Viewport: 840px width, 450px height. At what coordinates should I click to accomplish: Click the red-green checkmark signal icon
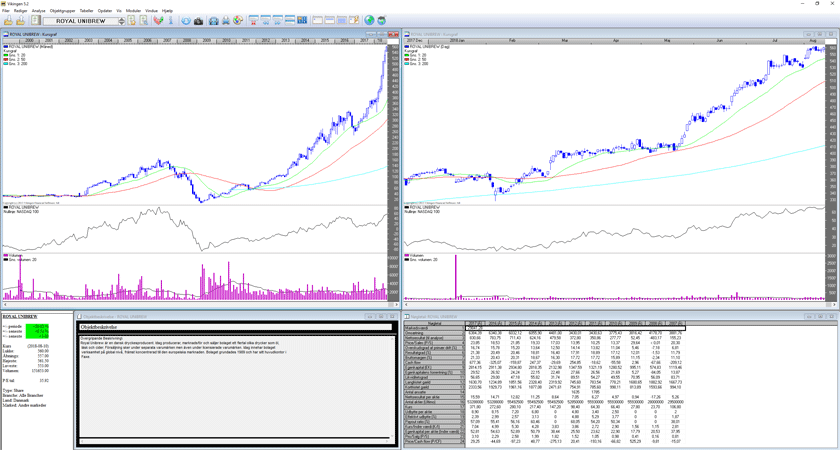pyautogui.click(x=158, y=20)
